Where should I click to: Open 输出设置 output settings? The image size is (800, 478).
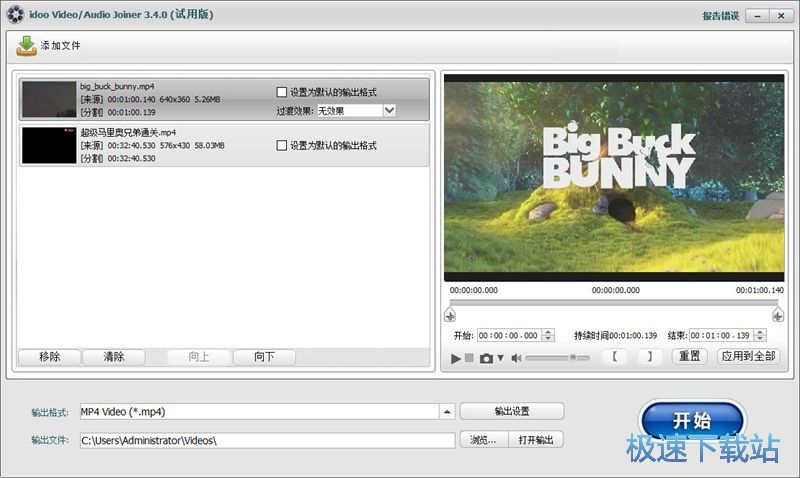(512, 411)
